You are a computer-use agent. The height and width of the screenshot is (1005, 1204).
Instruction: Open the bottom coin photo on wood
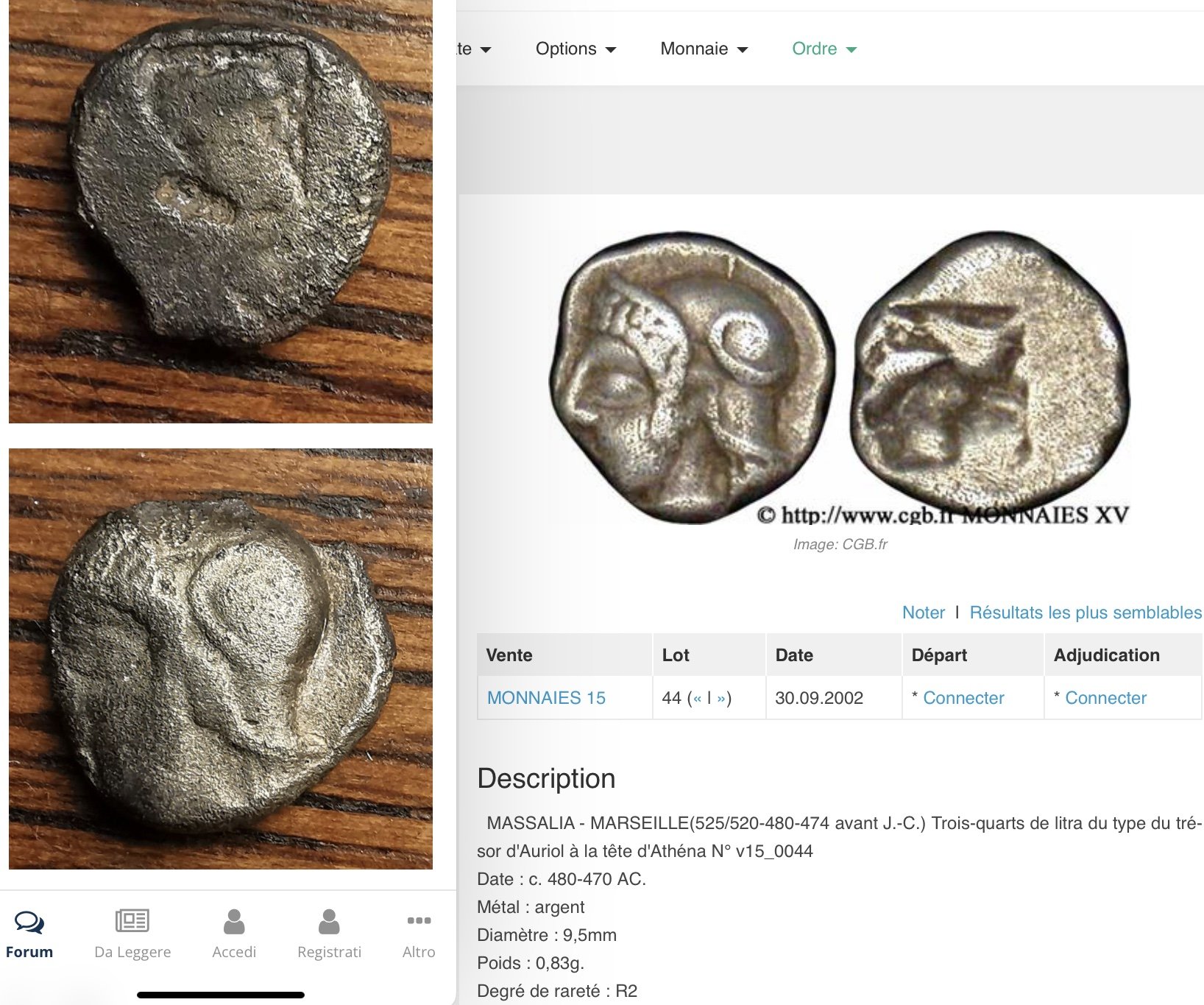pos(221,659)
